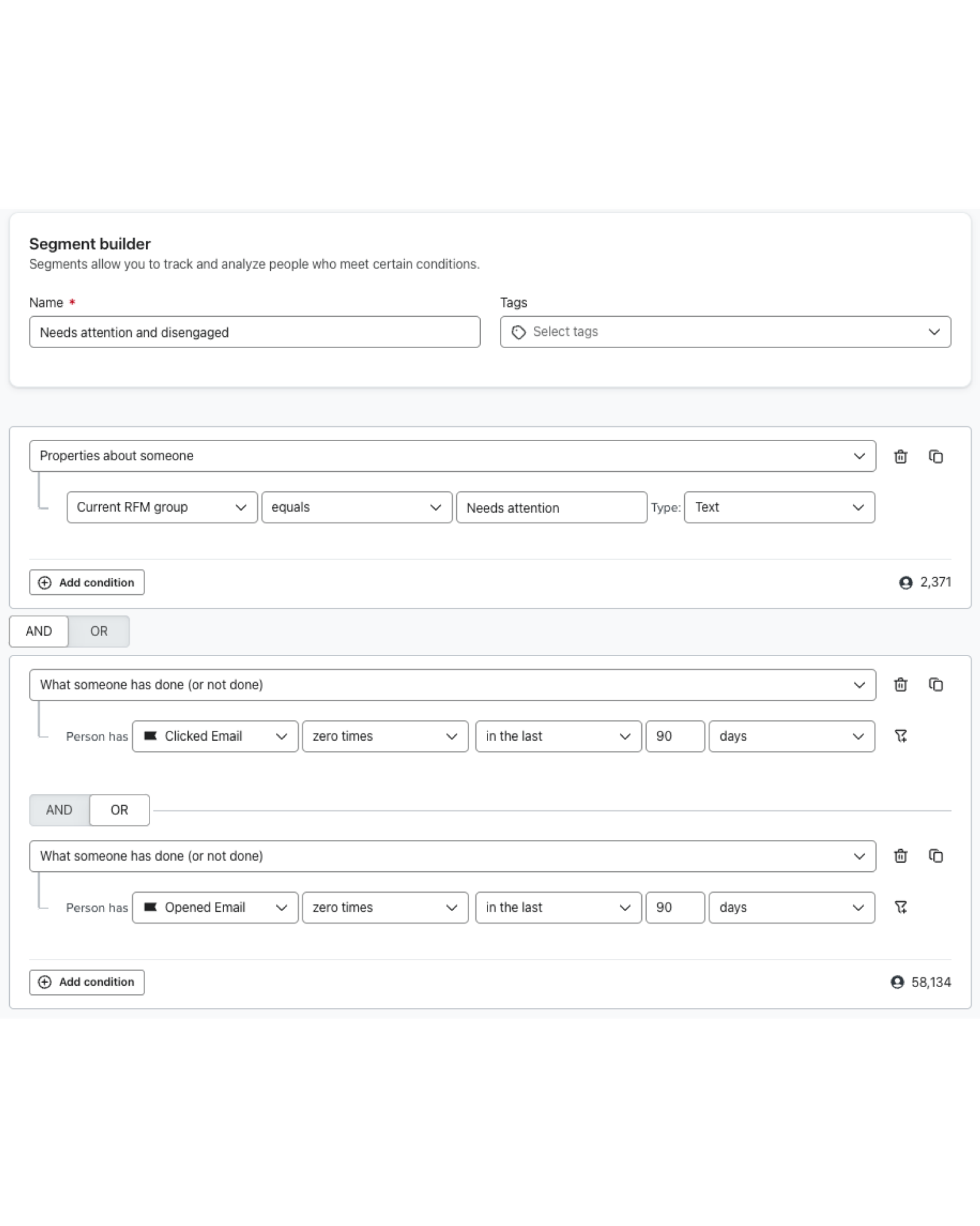Open the Properties about someone dropdown
Image resolution: width=980 pixels, height=1226 pixels.
(453, 456)
